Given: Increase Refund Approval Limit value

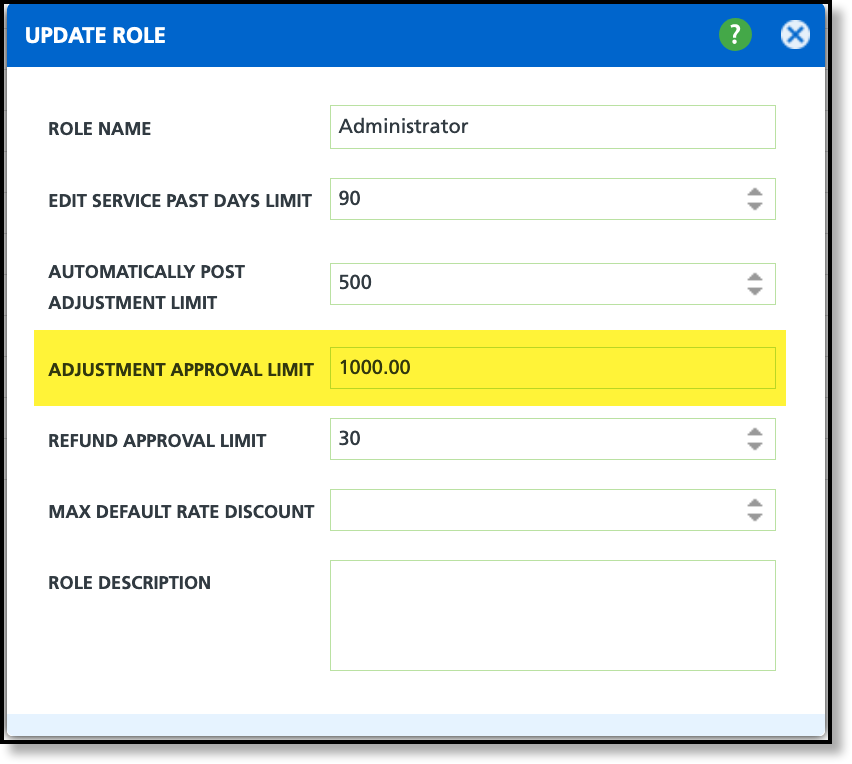Looking at the screenshot, I should (x=755, y=433).
